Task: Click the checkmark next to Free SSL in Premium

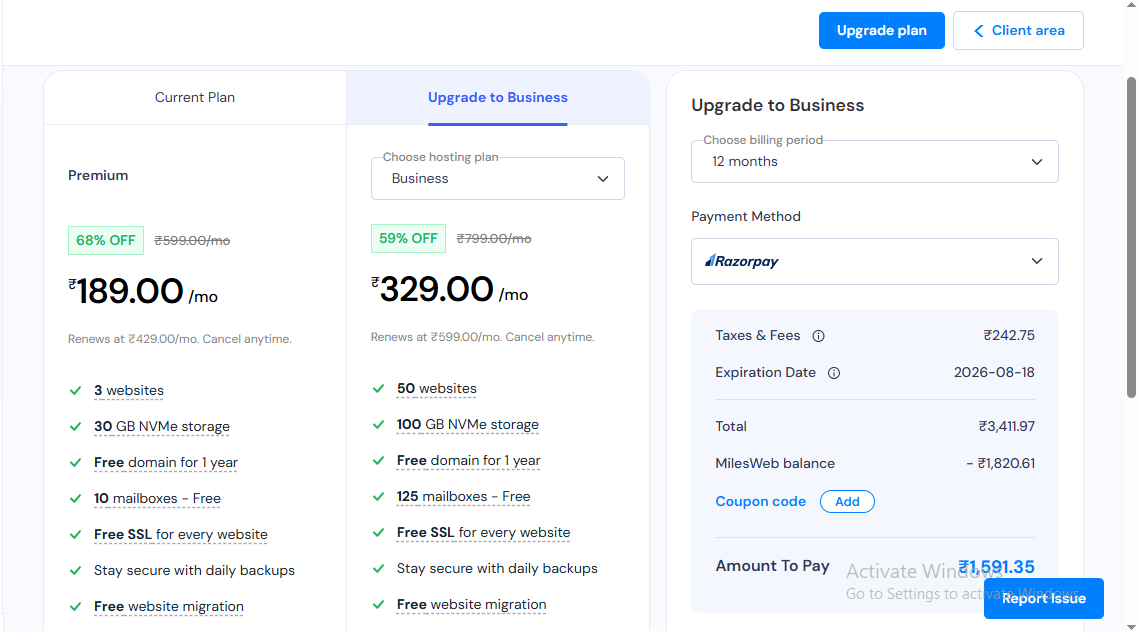Action: pyautogui.click(x=75, y=534)
